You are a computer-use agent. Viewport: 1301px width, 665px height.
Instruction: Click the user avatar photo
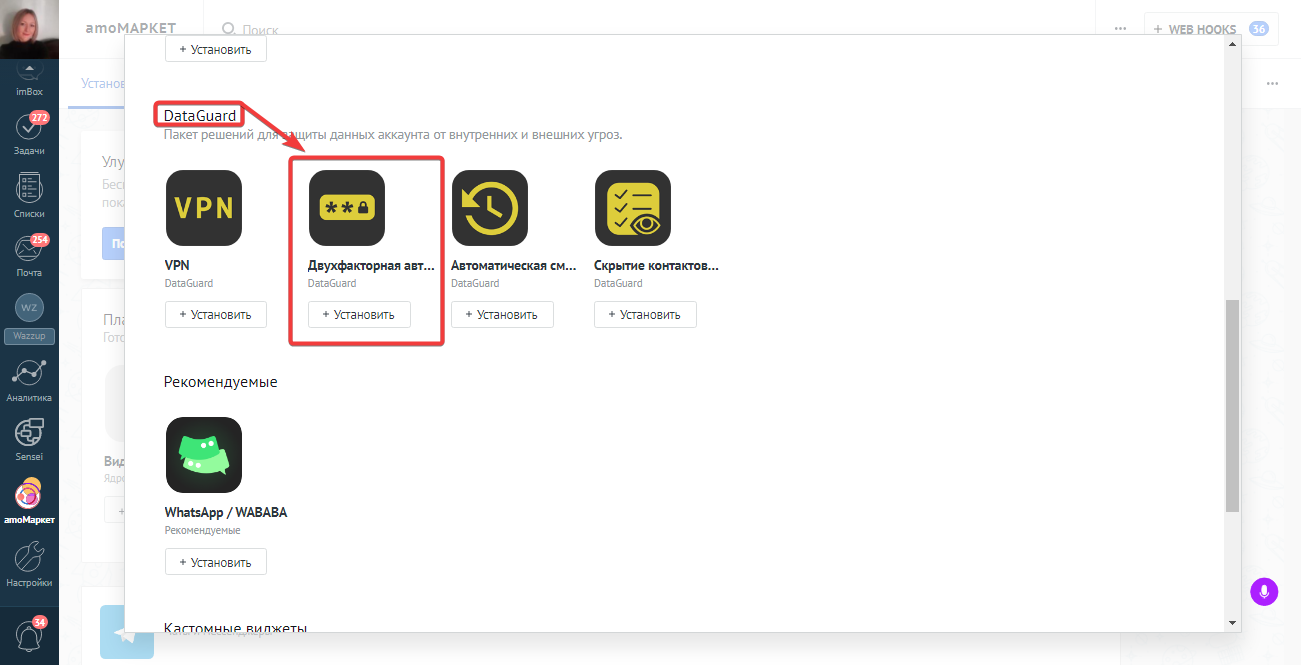click(29, 29)
